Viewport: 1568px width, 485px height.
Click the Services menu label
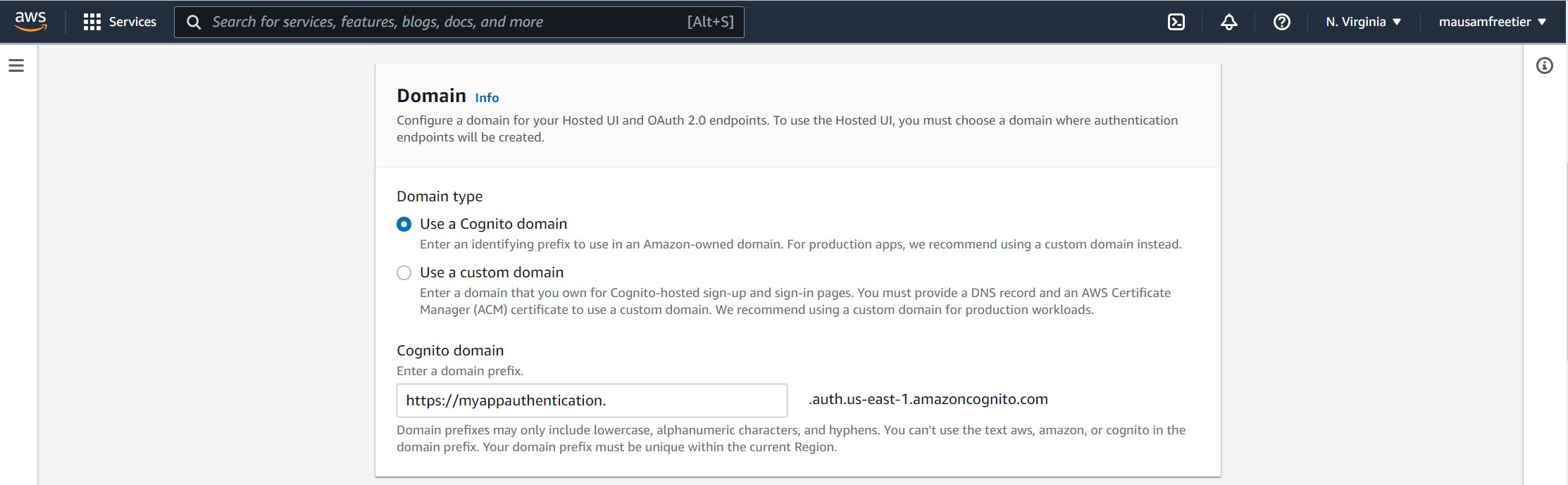[132, 22]
